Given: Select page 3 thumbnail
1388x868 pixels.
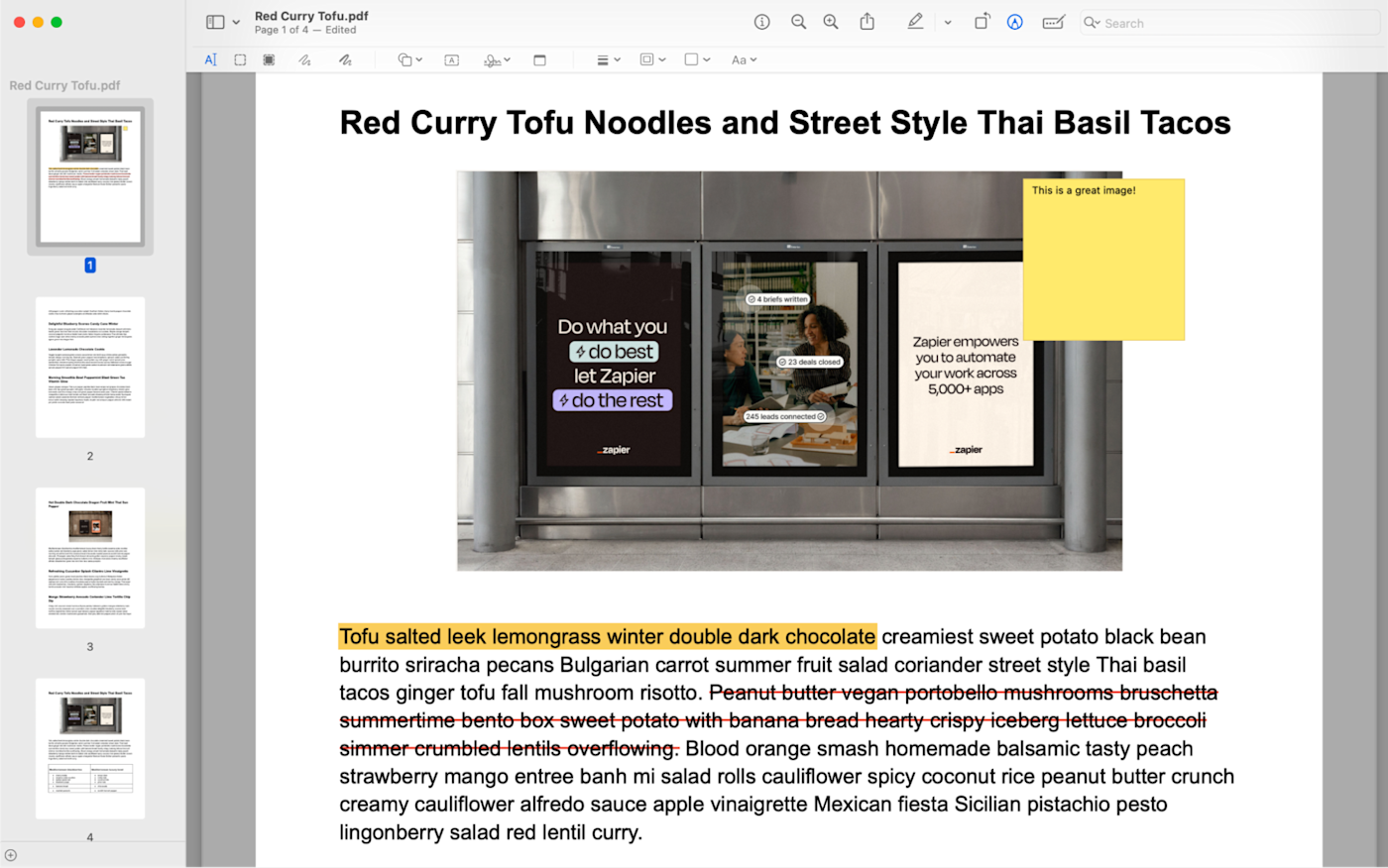Looking at the screenshot, I should click(x=90, y=558).
